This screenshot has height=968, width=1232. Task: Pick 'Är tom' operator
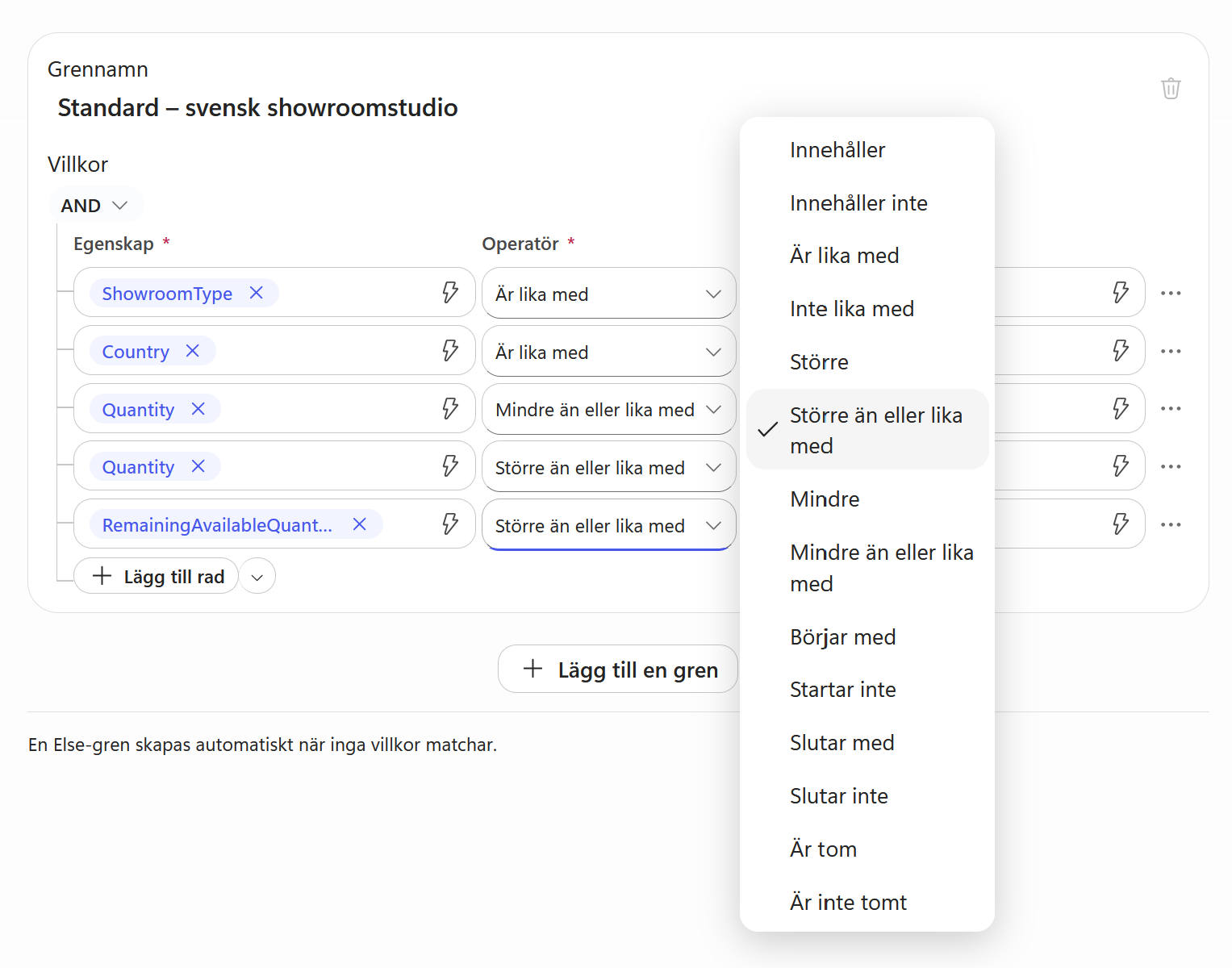(867, 849)
